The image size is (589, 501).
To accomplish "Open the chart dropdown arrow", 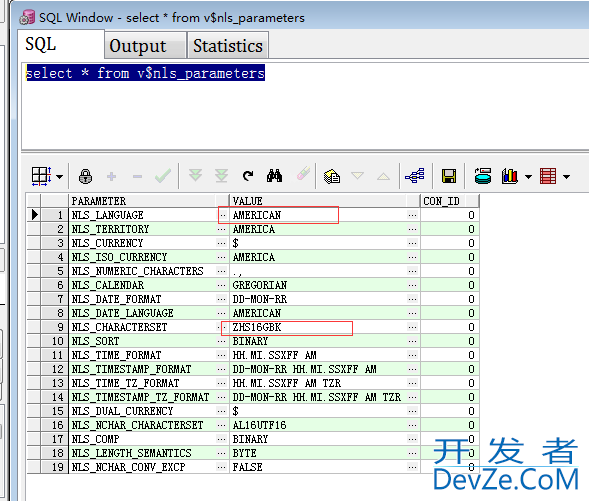I will pos(528,177).
